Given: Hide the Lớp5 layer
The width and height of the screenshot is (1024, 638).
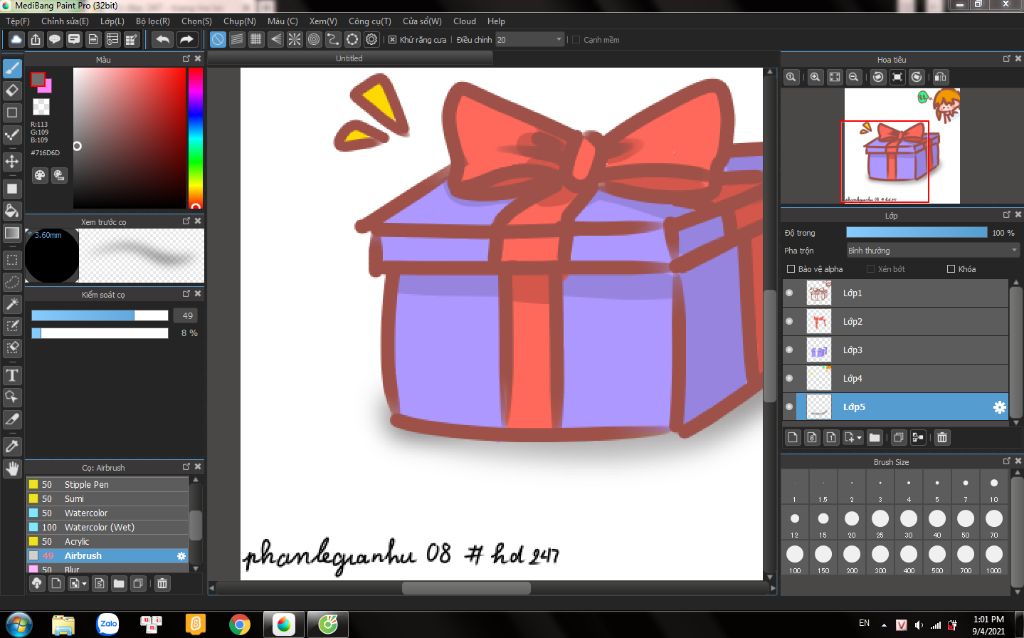Looking at the screenshot, I should point(789,407).
